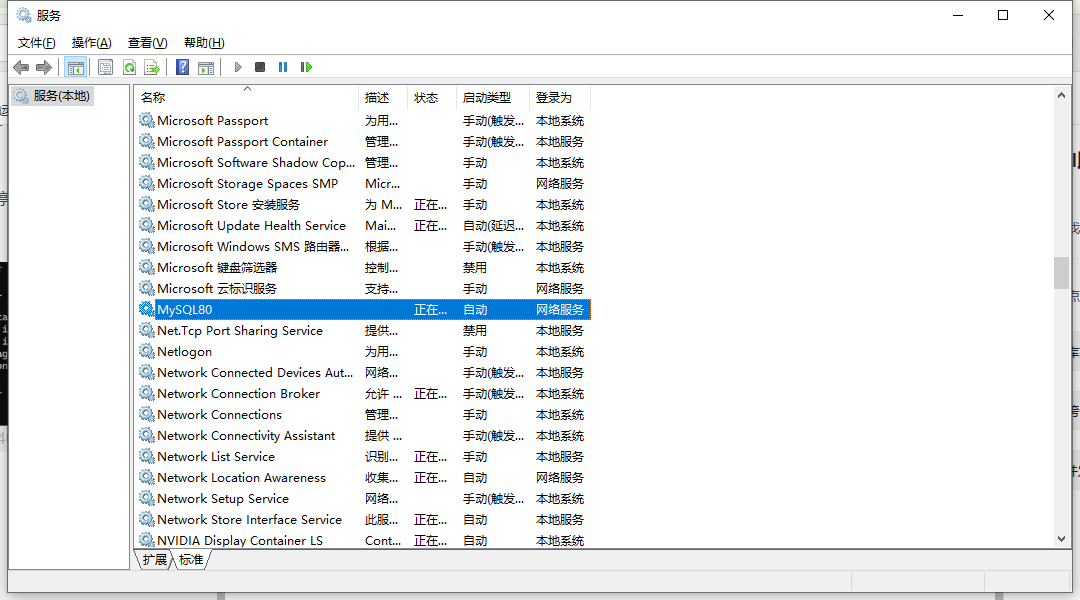Click the scroll down arrow of the list
The image size is (1080, 600).
click(x=1061, y=539)
